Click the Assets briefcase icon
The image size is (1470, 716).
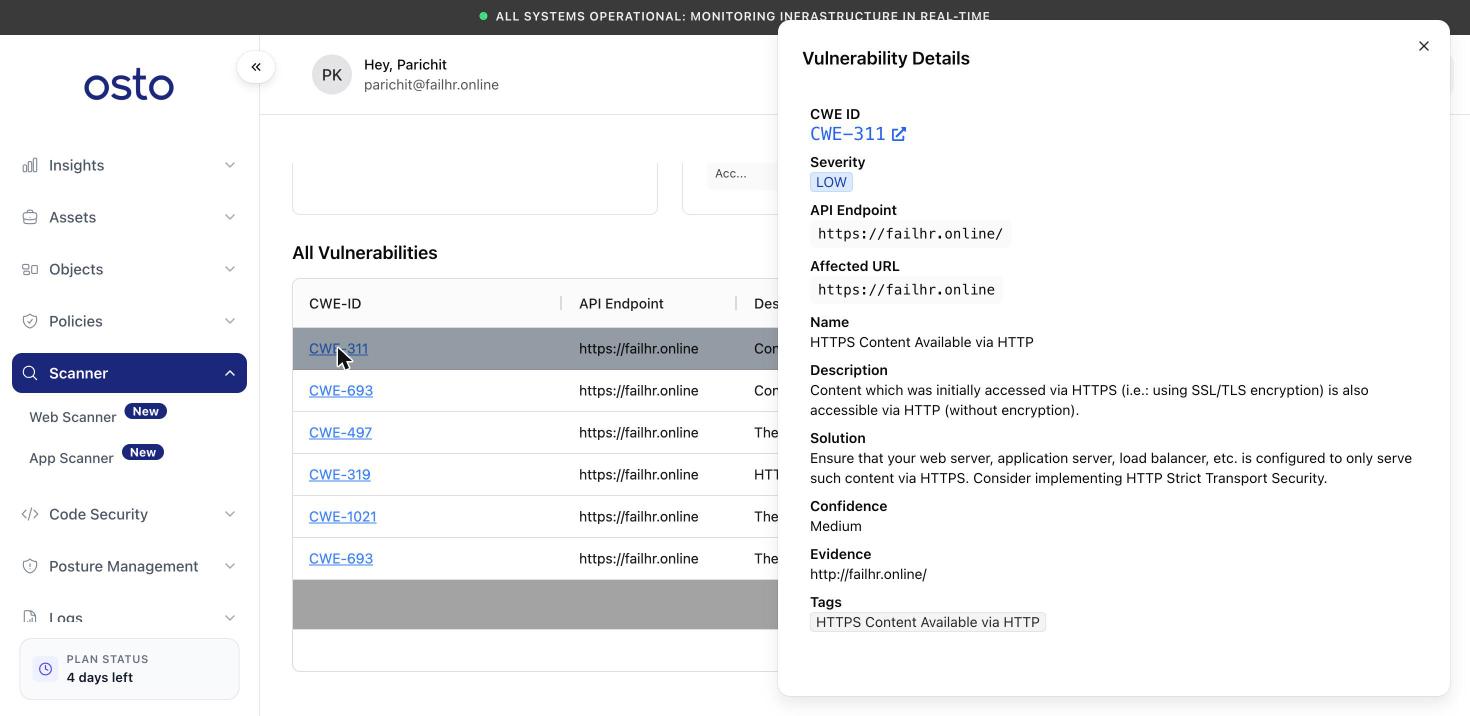30,217
